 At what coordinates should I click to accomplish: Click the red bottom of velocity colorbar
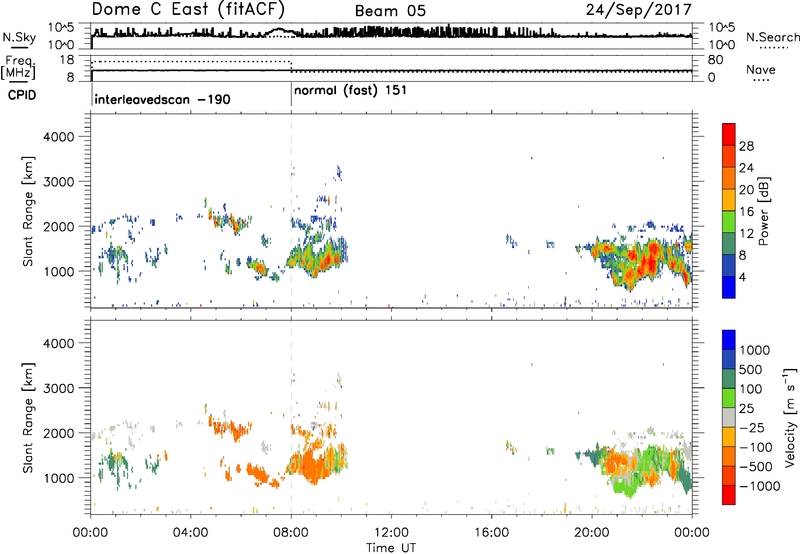pyautogui.click(x=729, y=495)
